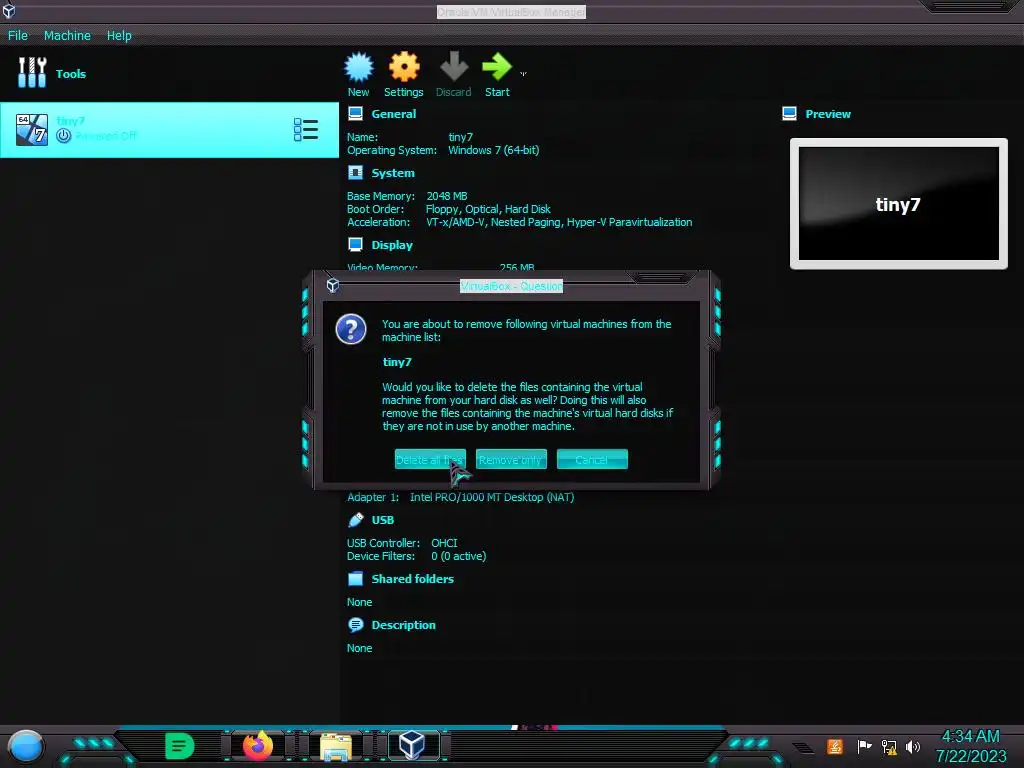The width and height of the screenshot is (1024, 768).
Task: Click the General section monitor icon
Action: (355, 114)
